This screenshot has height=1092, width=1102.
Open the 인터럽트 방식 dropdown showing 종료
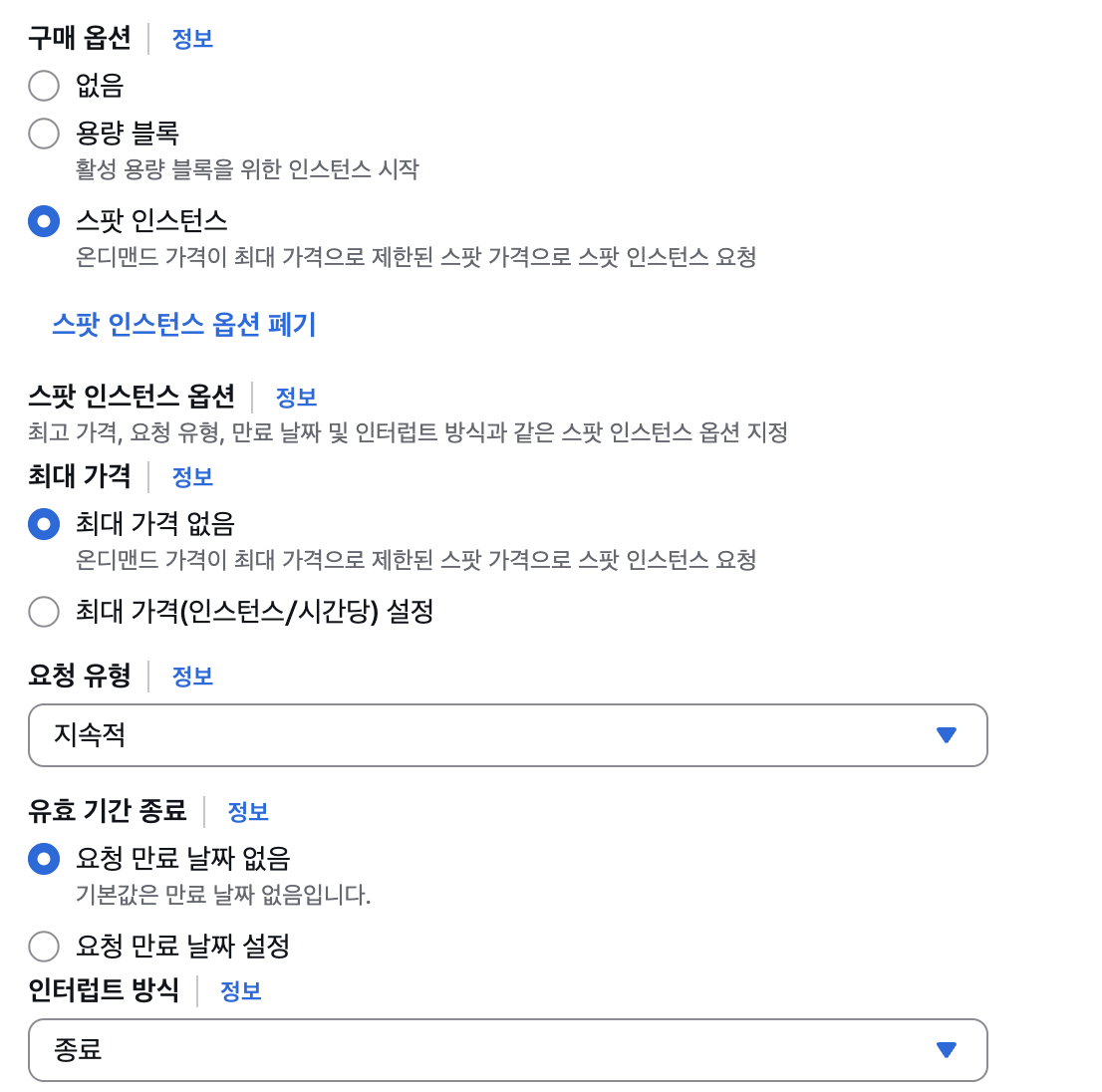[x=508, y=1049]
